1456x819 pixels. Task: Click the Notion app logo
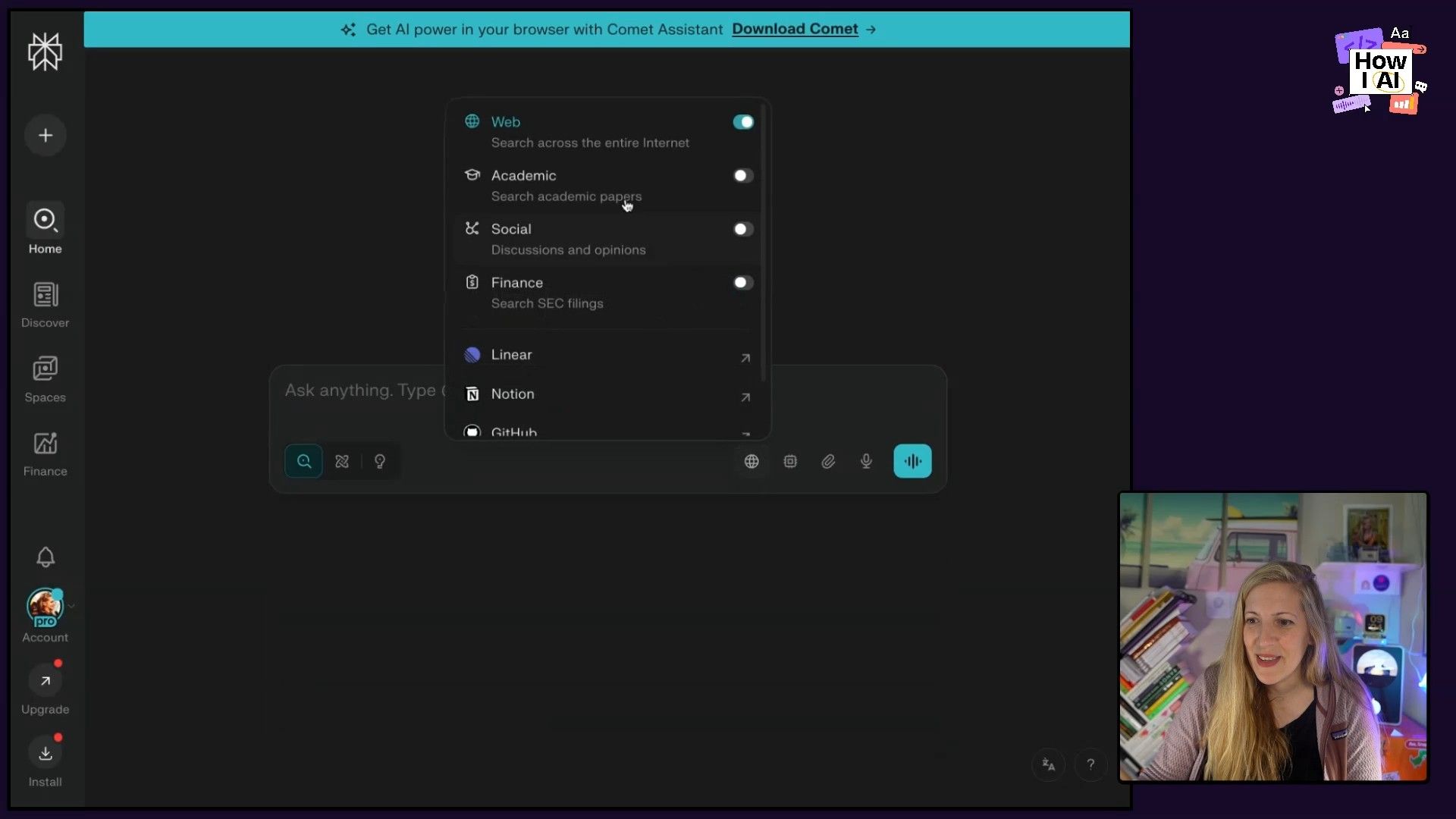472,394
